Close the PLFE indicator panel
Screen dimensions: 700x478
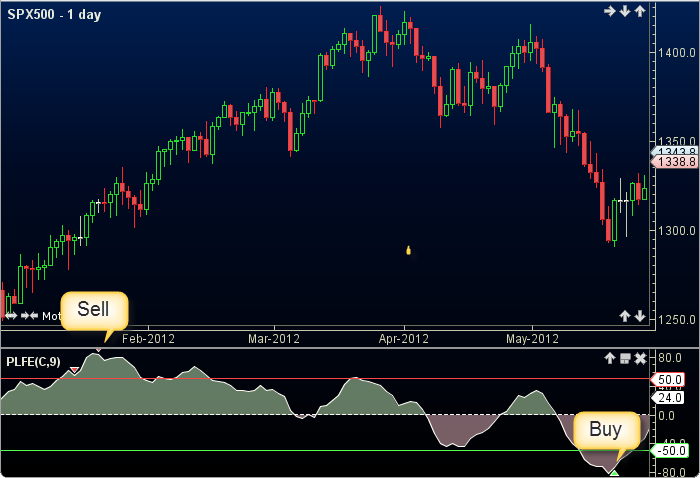click(640, 358)
